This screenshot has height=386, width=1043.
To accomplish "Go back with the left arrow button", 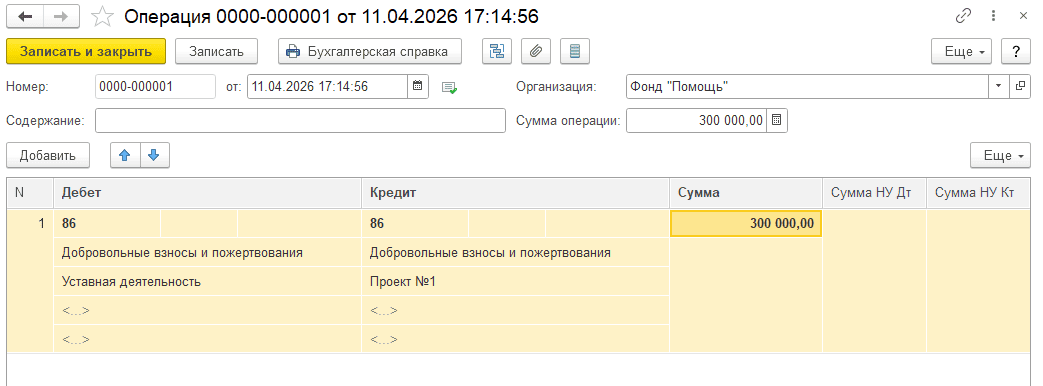I will click(x=25, y=16).
